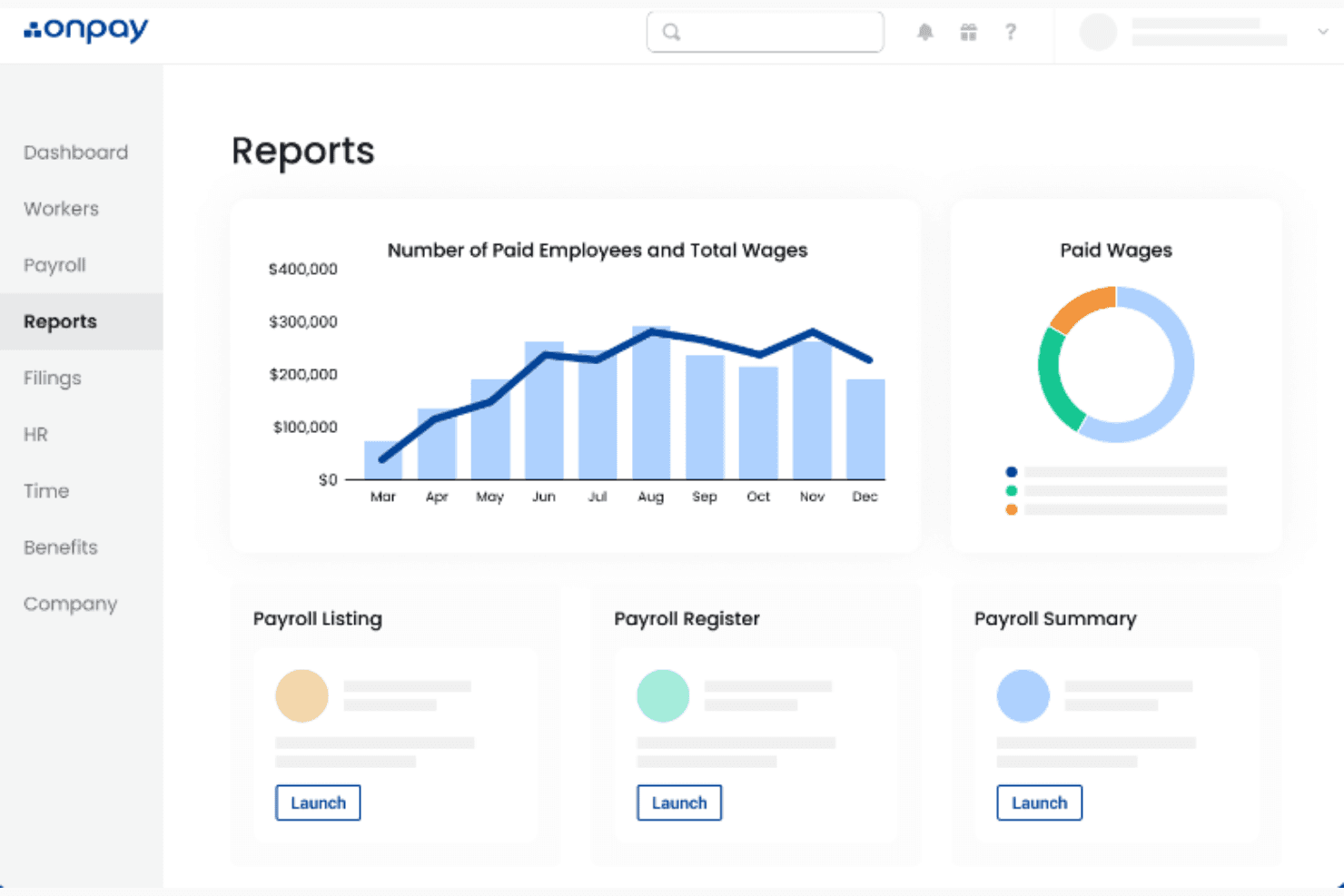Click the Dec bar in the chart
This screenshot has height=896, width=1344.
coord(865,429)
